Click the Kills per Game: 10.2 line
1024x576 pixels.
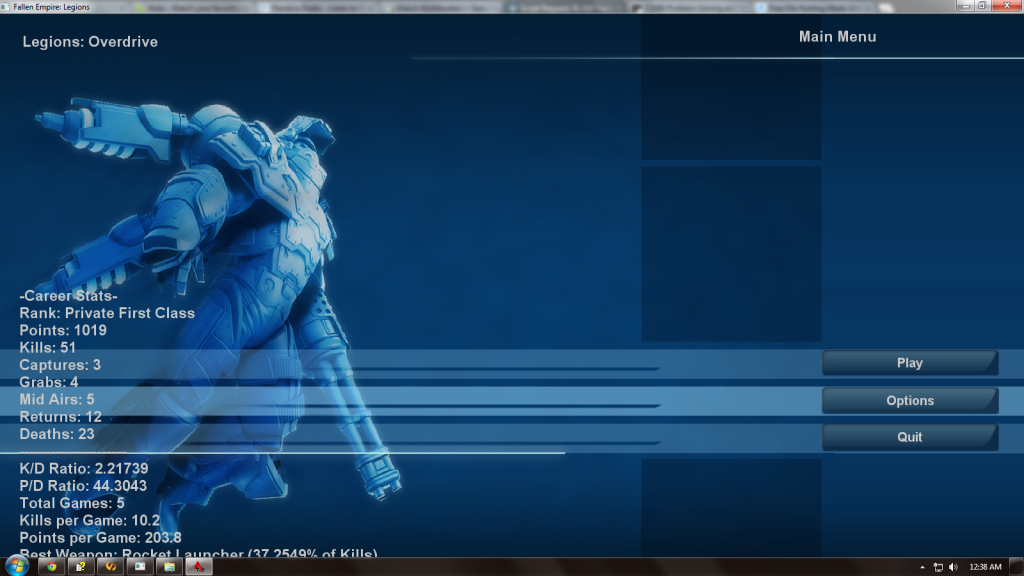(89, 520)
